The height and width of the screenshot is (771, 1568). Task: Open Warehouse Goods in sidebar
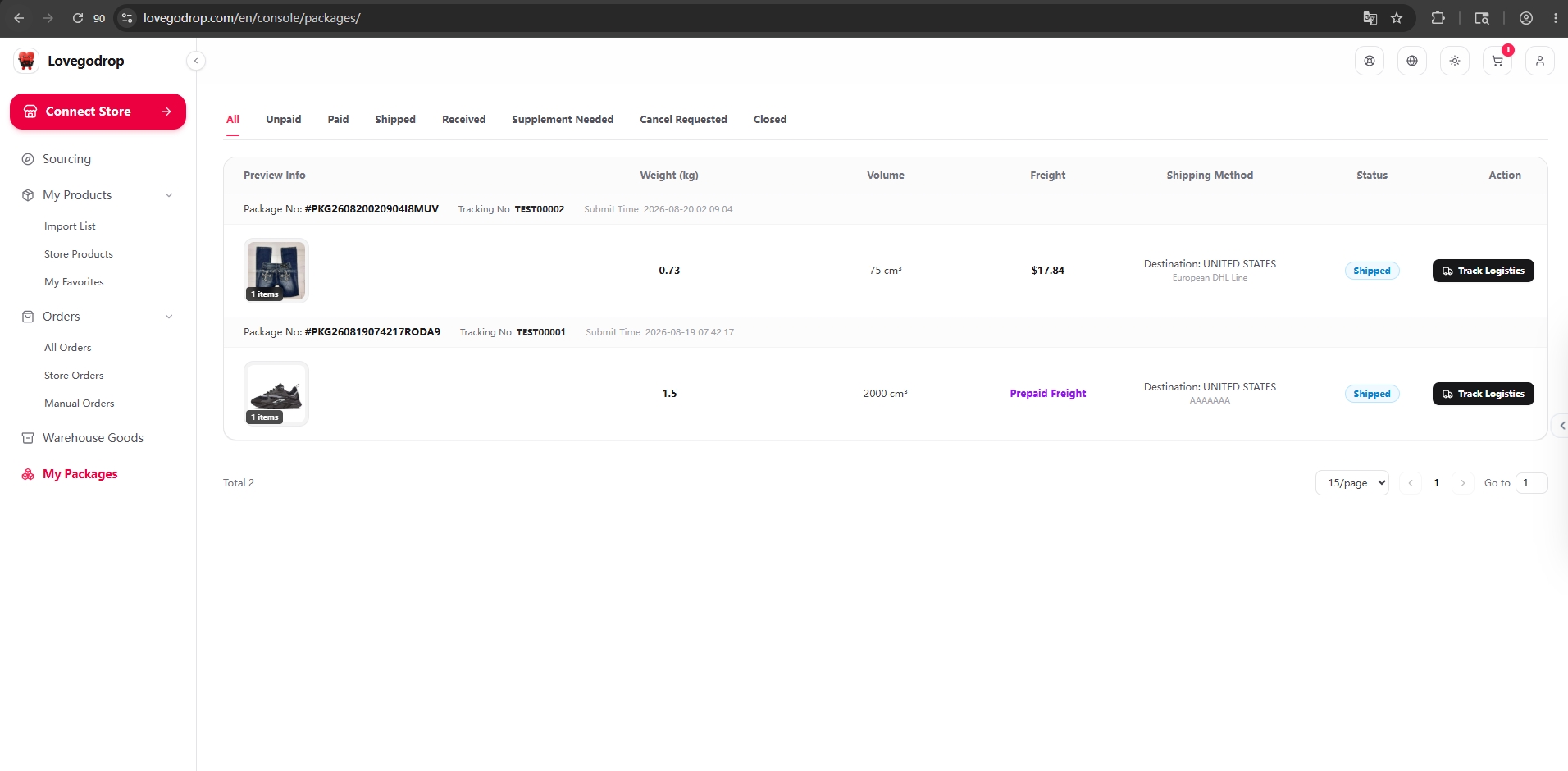93,438
